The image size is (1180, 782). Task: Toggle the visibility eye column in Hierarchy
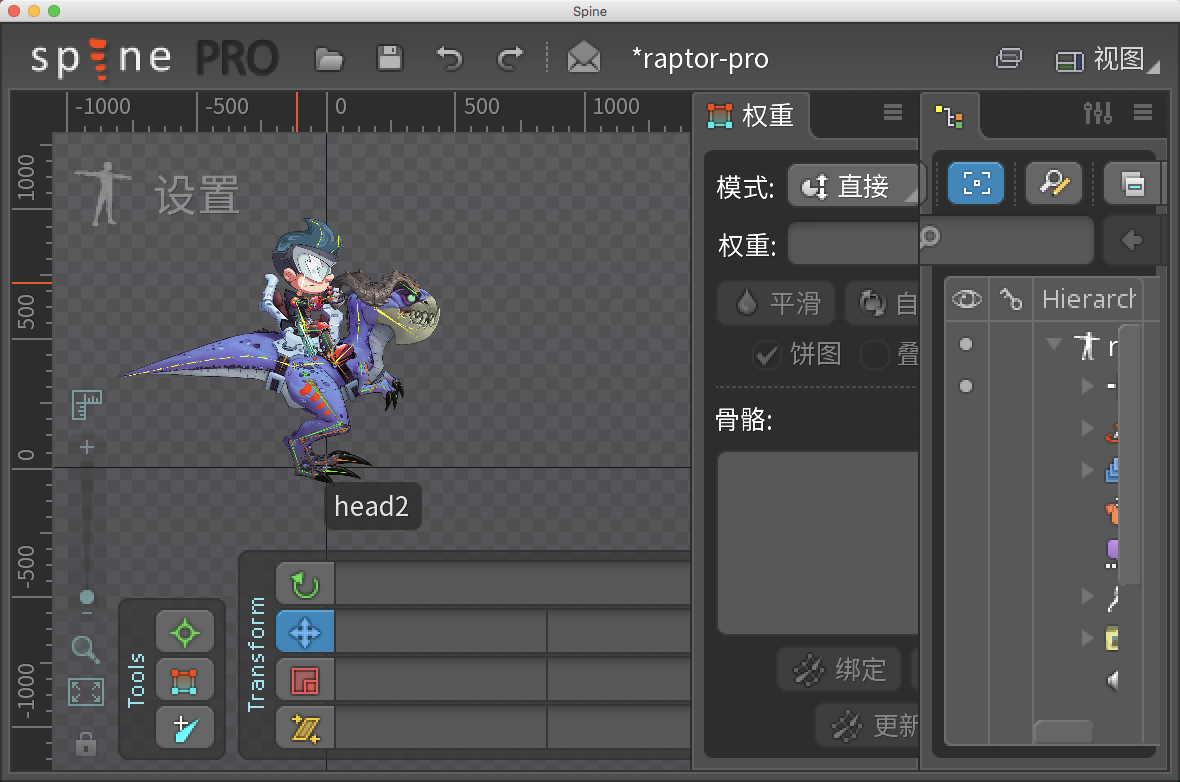point(966,298)
